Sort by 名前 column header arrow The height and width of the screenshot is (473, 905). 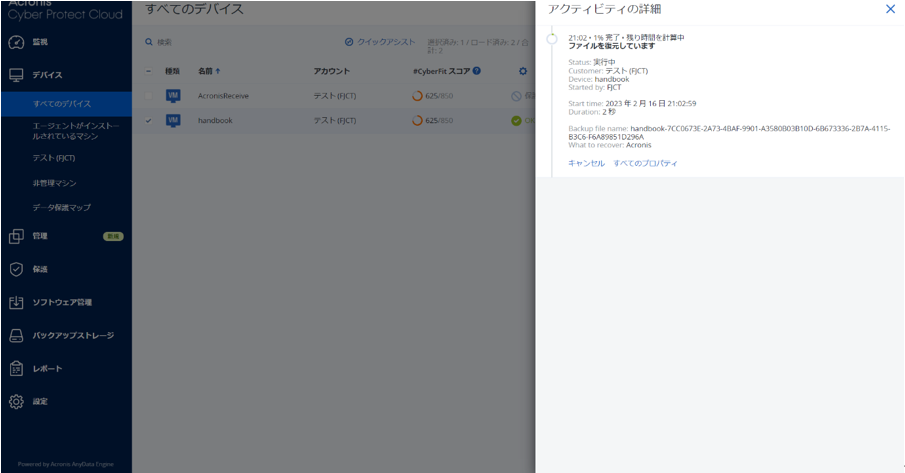218,71
